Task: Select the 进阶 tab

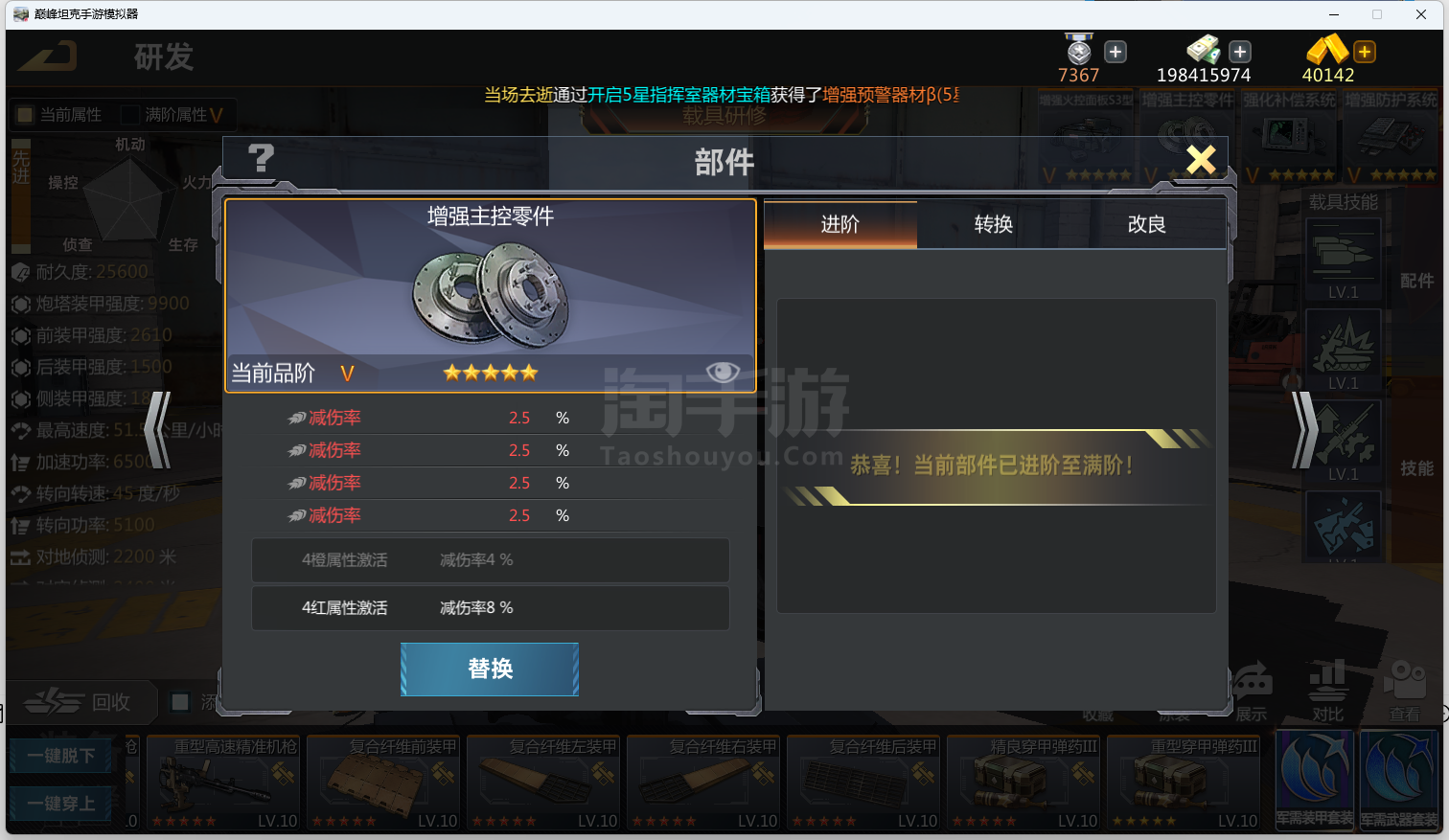Action: (x=840, y=224)
